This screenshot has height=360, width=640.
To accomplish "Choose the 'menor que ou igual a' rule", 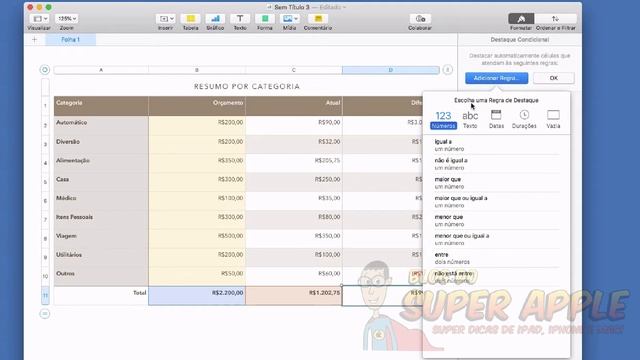I will (x=496, y=239).
